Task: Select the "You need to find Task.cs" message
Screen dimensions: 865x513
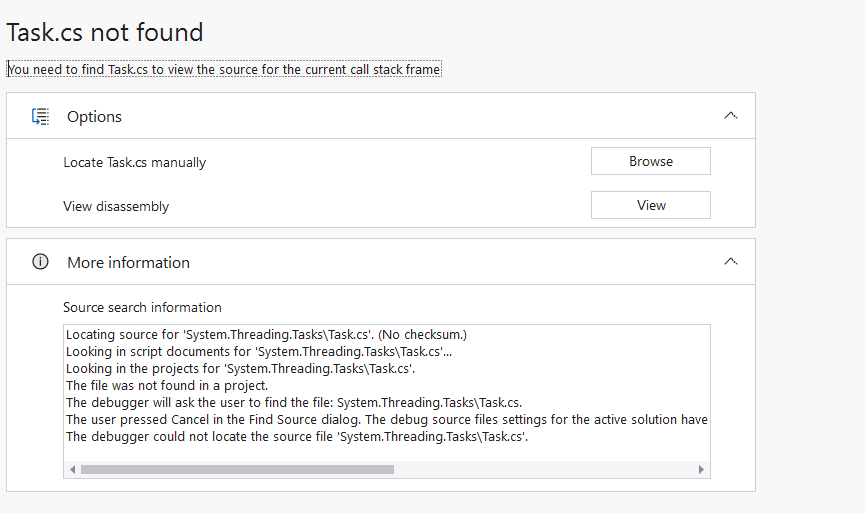Action: 224,70
